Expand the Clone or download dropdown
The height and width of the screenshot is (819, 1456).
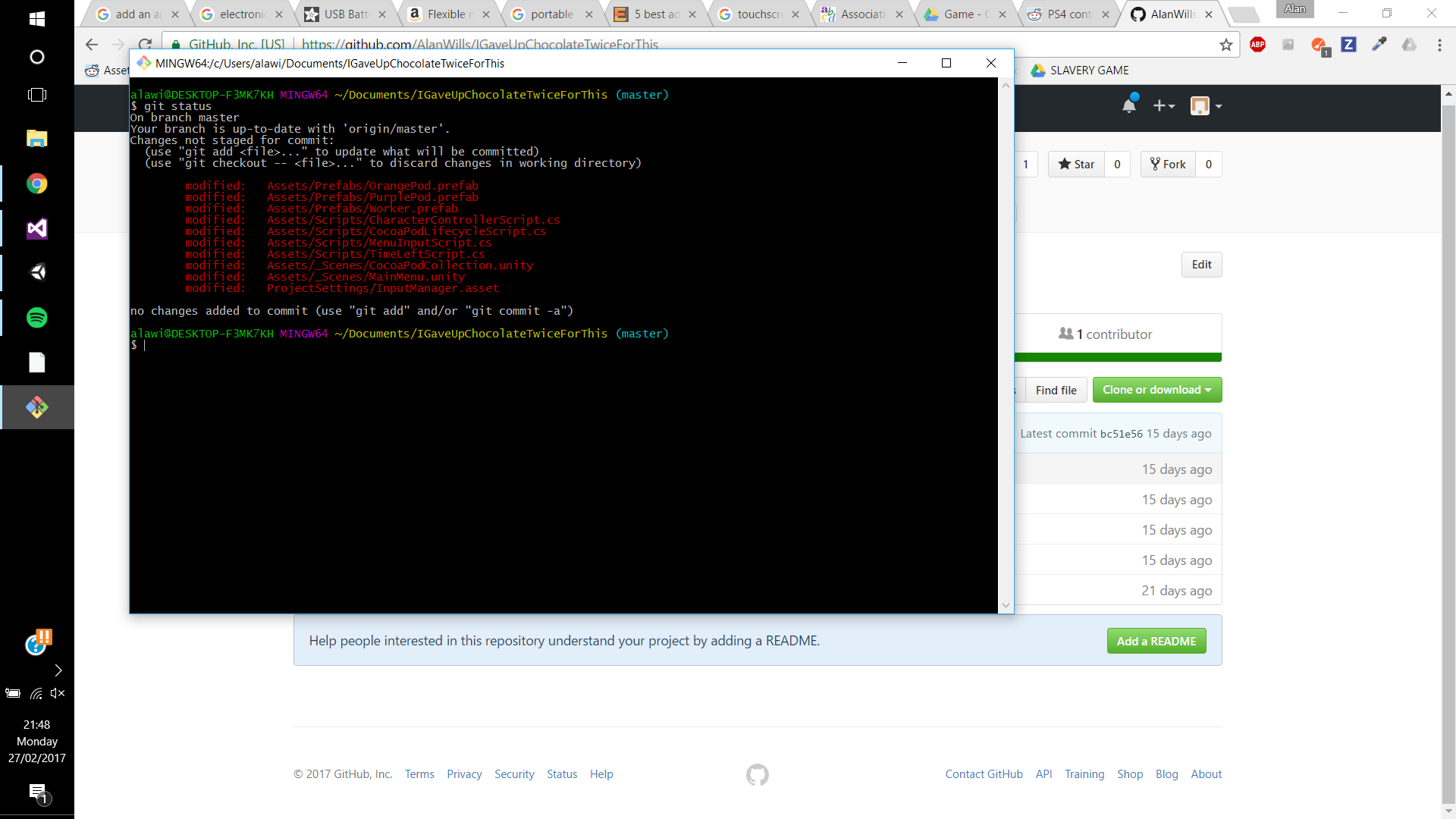1156,390
